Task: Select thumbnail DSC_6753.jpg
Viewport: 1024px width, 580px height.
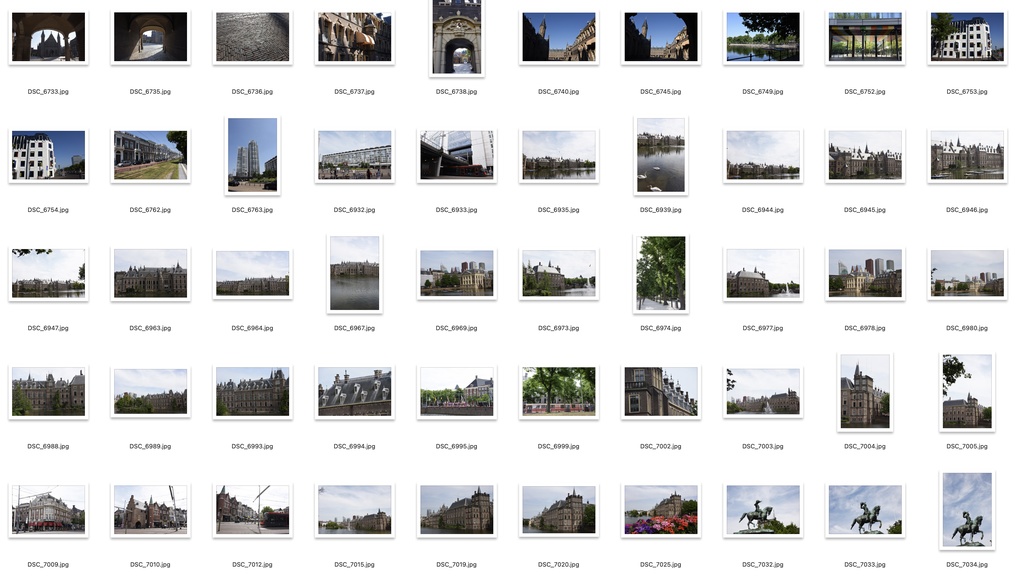Action: point(967,37)
